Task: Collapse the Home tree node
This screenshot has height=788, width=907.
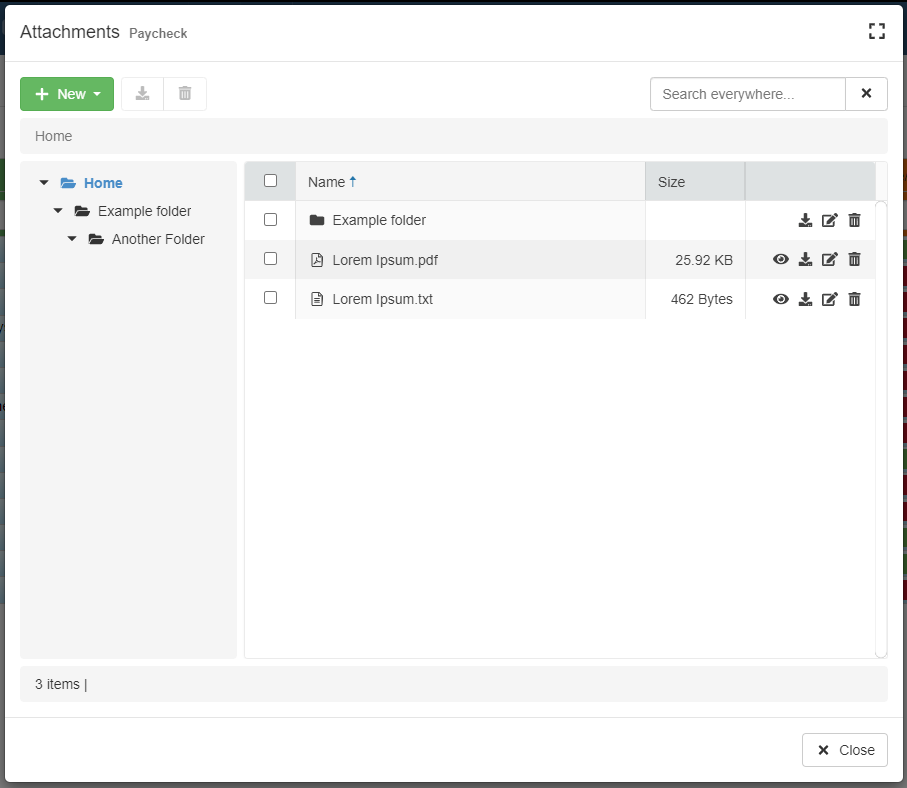Action: click(44, 183)
